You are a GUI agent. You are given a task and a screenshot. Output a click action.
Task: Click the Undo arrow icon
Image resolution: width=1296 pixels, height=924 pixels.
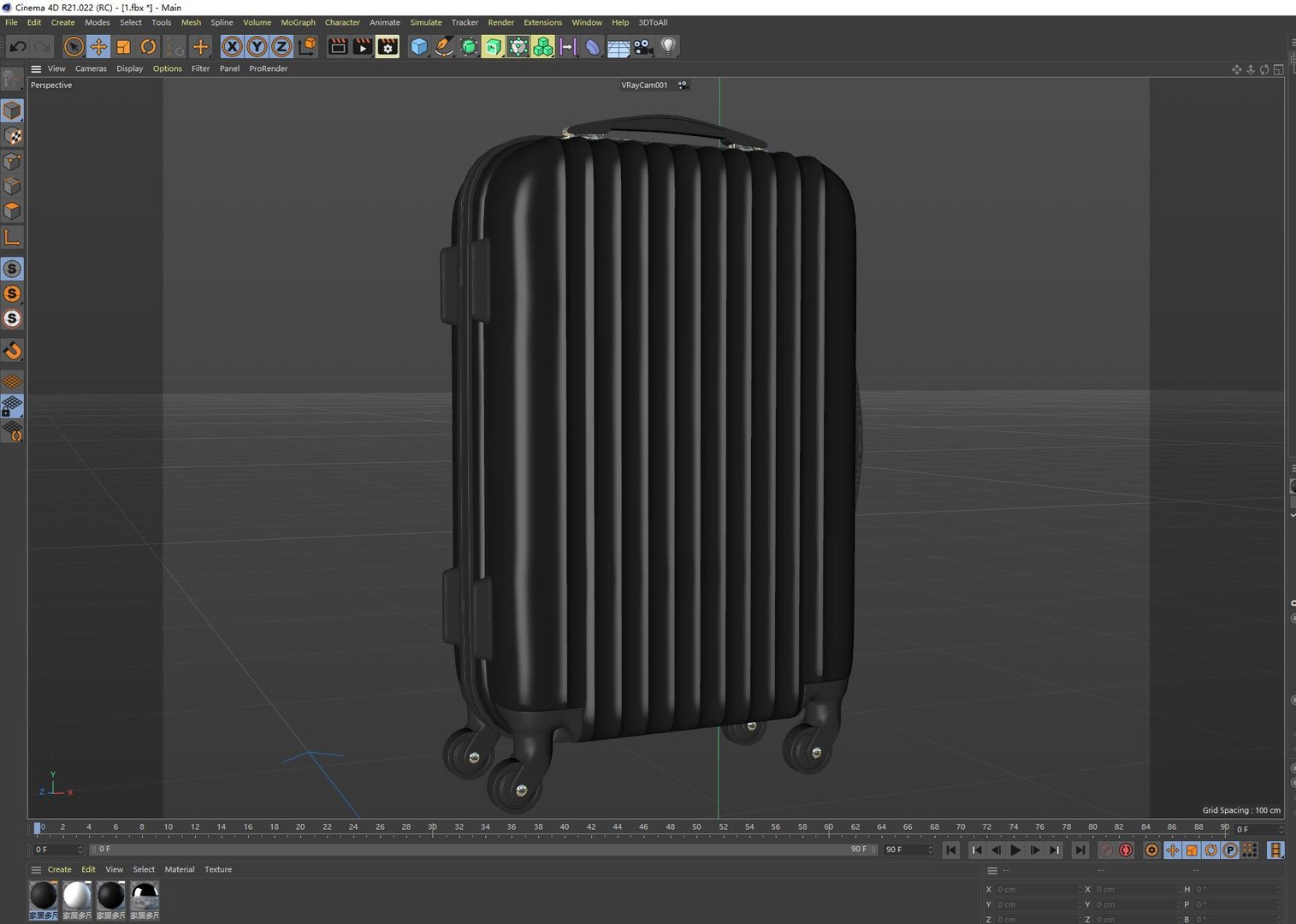[18, 47]
